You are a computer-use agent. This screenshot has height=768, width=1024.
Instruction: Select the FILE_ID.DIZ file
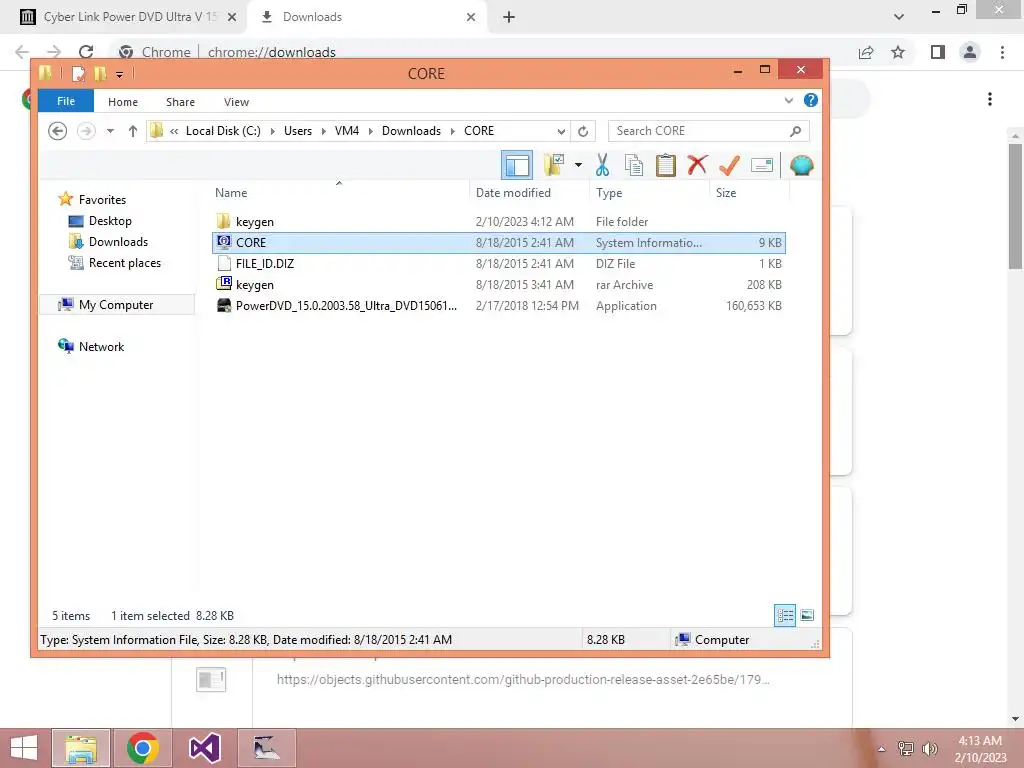(499, 264)
